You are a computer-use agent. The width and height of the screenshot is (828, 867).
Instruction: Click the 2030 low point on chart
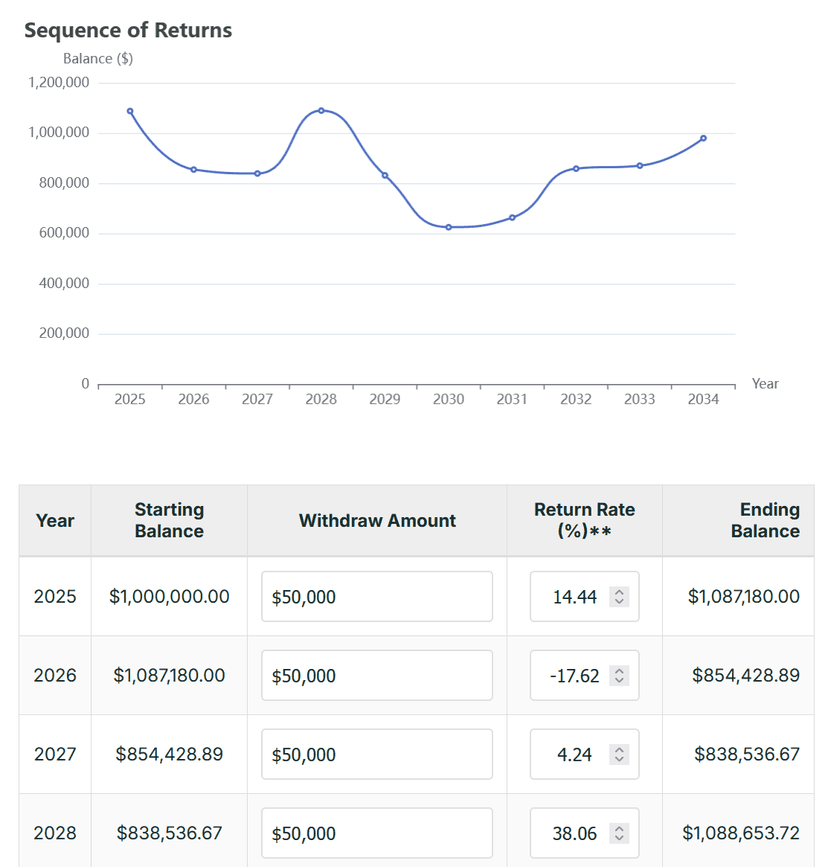pyautogui.click(x=448, y=227)
